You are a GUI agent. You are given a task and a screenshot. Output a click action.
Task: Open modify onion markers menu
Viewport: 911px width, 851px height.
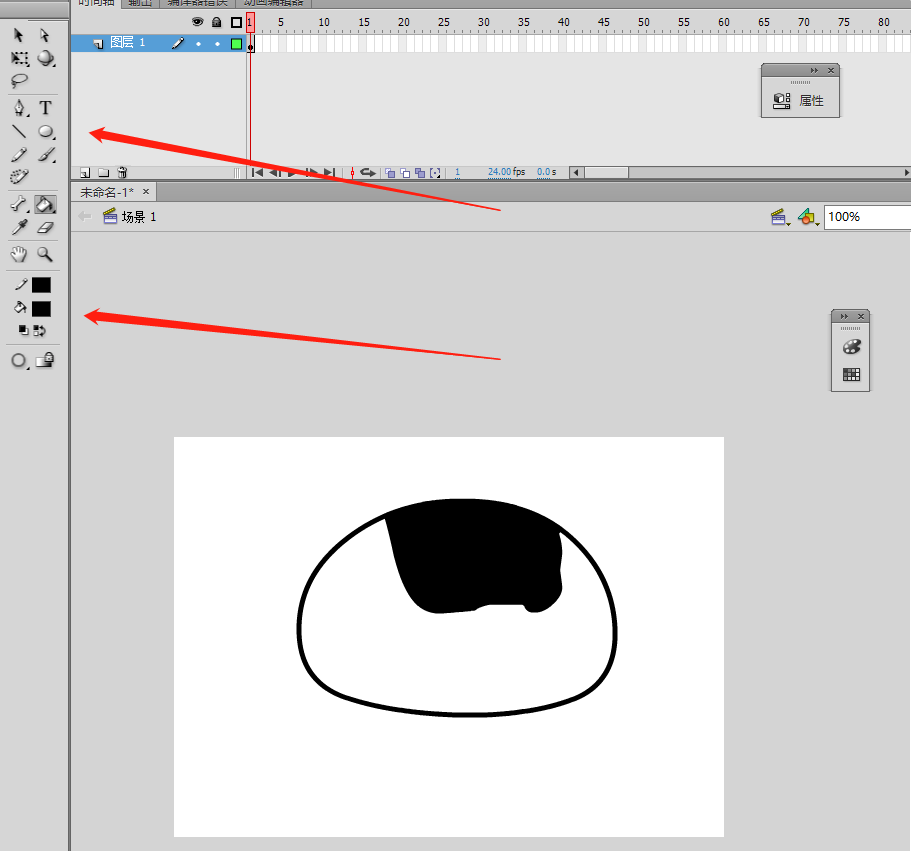pos(435,173)
